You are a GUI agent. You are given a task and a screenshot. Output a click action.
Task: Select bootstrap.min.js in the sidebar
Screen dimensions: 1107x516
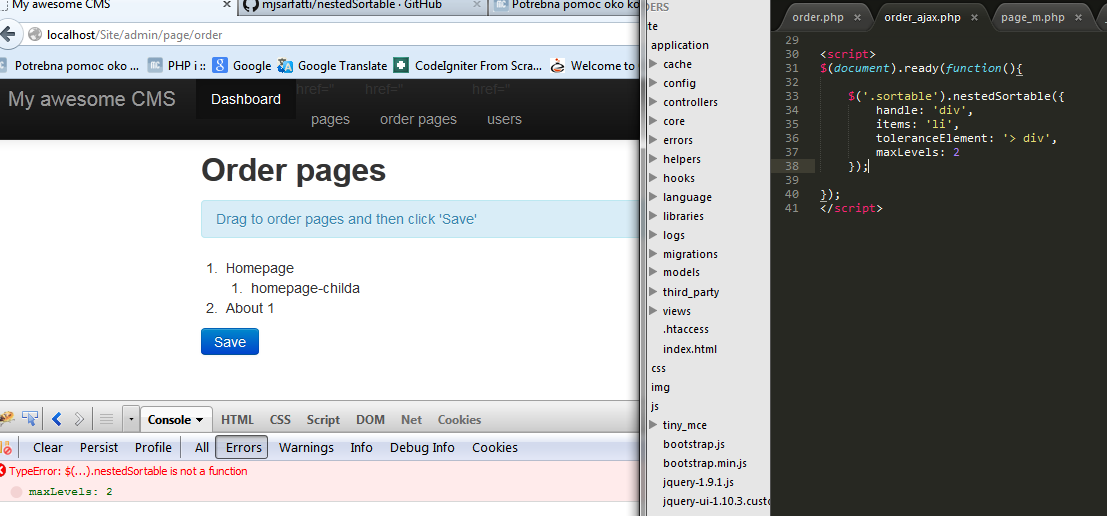pos(705,463)
